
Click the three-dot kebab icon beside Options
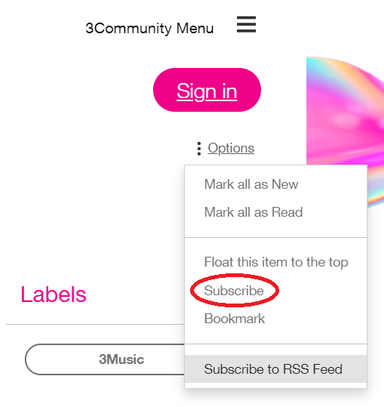pyautogui.click(x=199, y=149)
